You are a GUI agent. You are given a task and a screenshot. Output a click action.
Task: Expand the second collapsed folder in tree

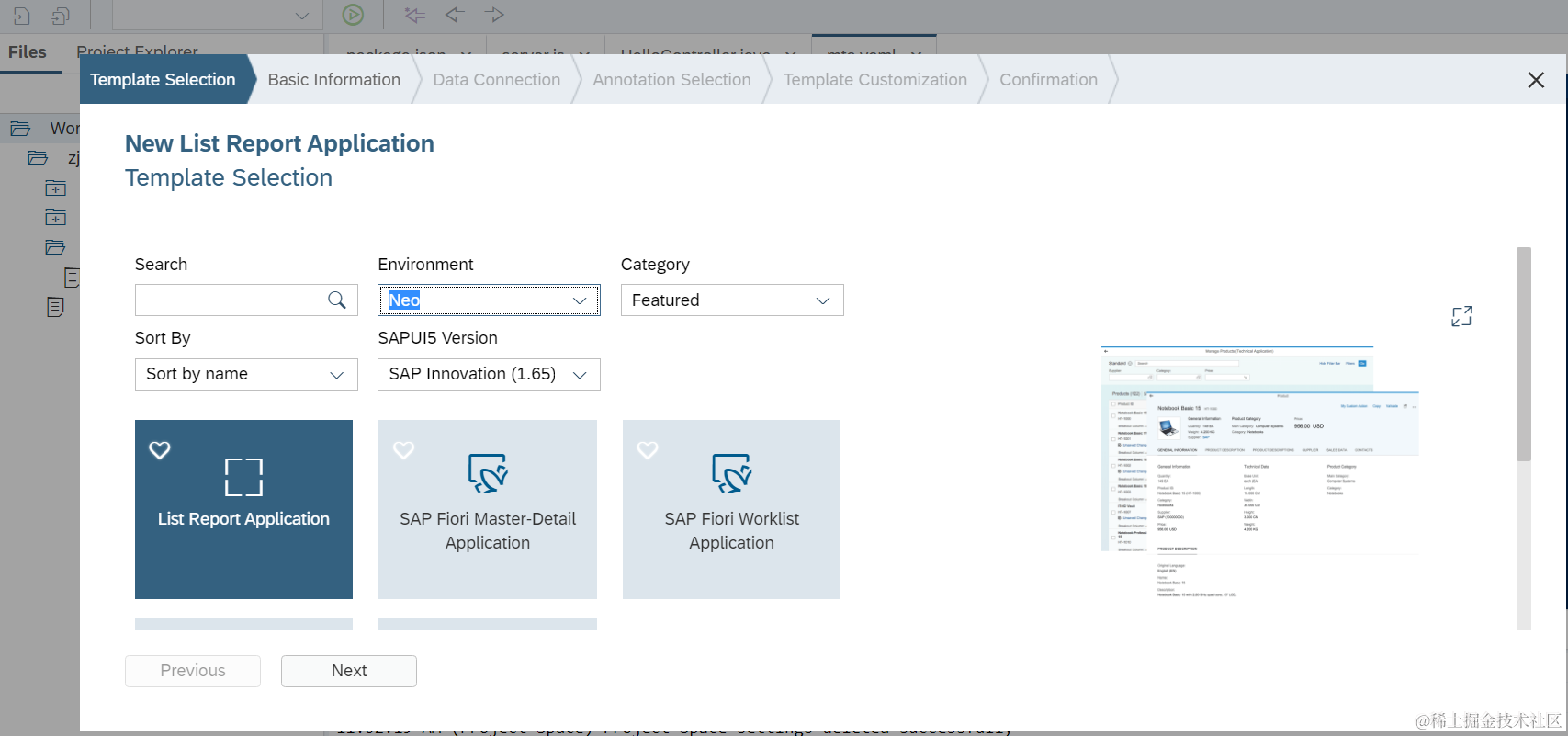(56, 218)
